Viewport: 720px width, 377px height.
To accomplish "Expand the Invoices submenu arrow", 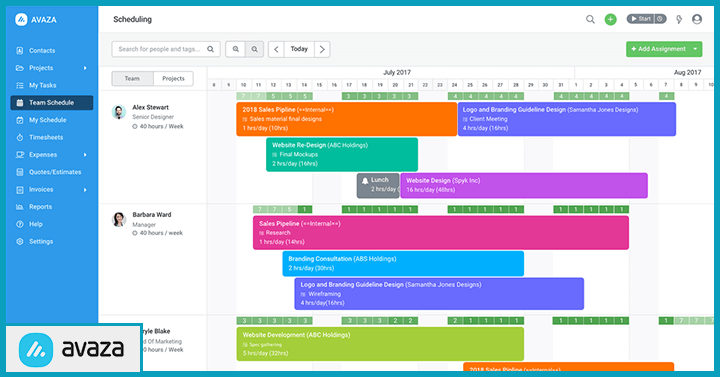I will click(x=85, y=190).
